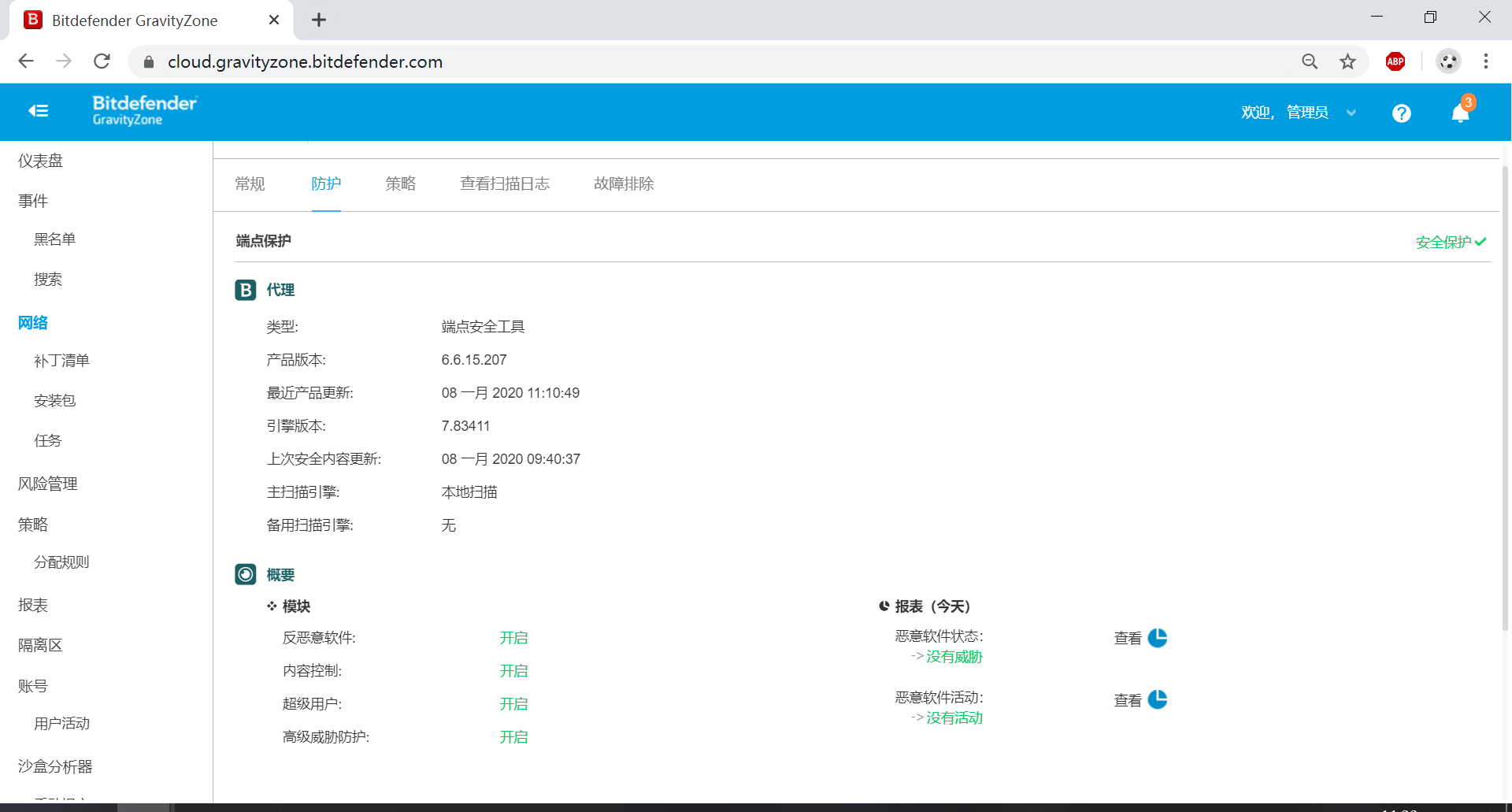Go to 分配规则 in the sidebar
The image size is (1512, 812).
point(61,562)
